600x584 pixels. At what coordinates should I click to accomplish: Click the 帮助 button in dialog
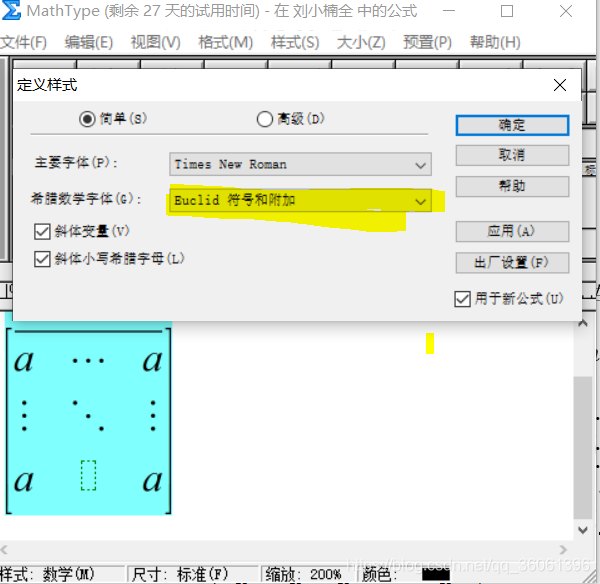click(x=512, y=186)
